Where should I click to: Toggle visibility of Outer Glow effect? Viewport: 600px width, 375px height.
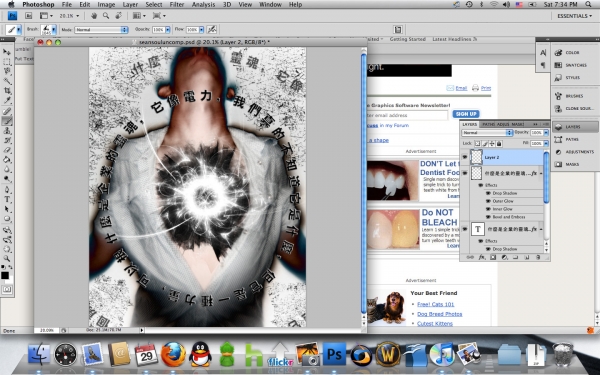[x=488, y=201]
